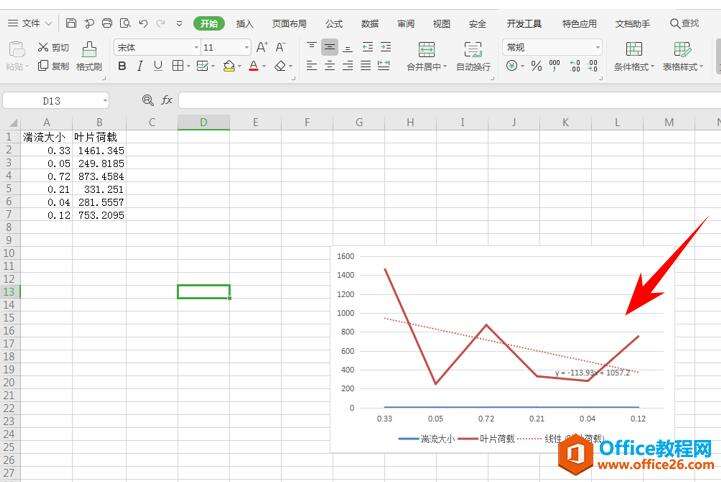Open the 公式 (Formulas) tab
Viewport: 721px width, 482px height.
[x=333, y=23]
